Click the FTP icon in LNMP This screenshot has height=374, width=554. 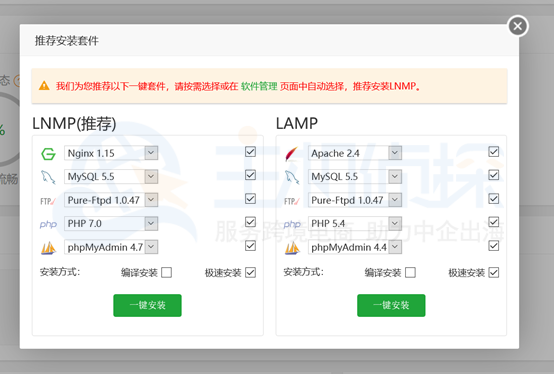48,201
